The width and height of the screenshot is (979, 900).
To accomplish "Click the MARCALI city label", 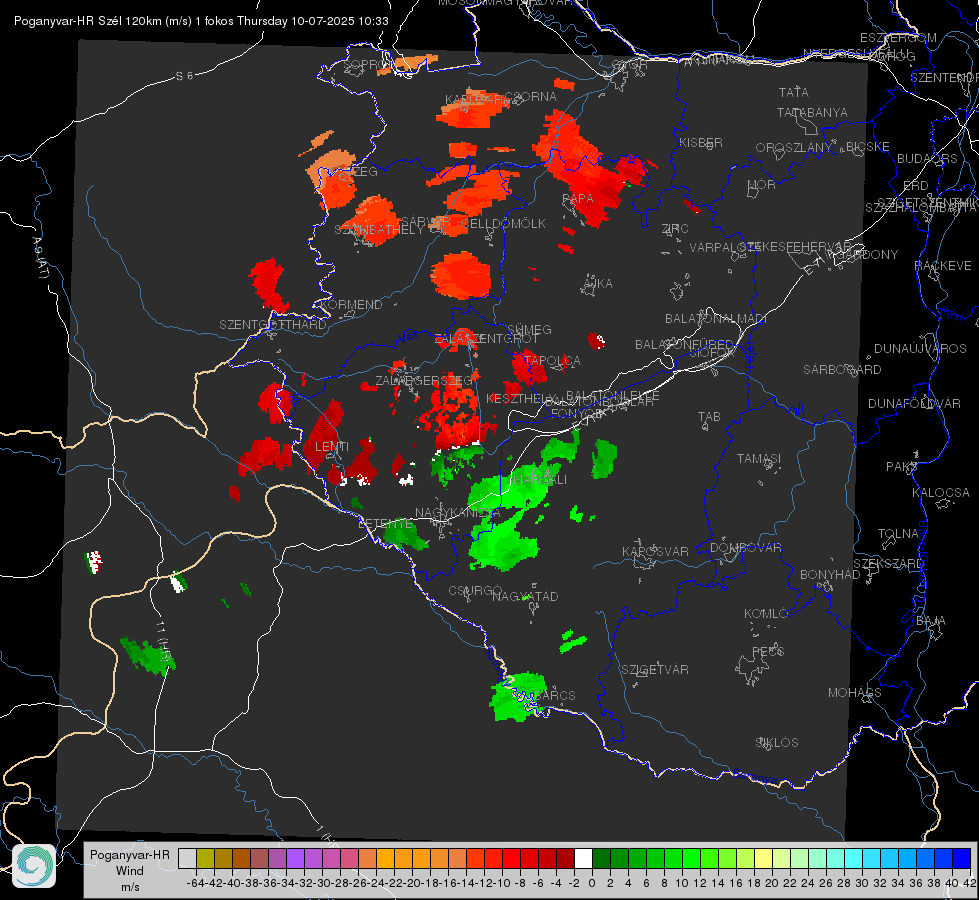I will pyautogui.click(x=539, y=479).
